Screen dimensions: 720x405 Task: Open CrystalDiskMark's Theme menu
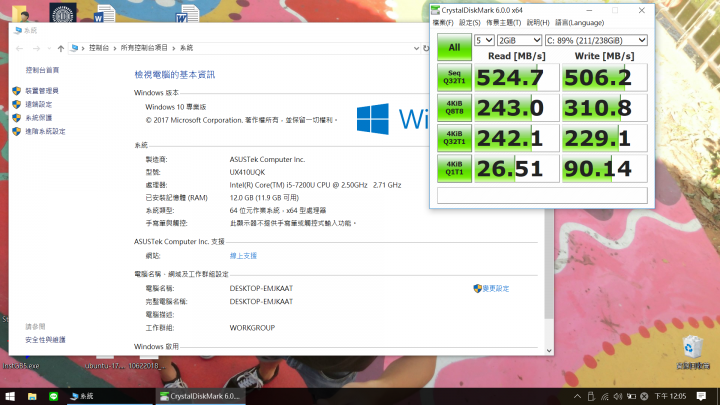pyautogui.click(x=503, y=22)
